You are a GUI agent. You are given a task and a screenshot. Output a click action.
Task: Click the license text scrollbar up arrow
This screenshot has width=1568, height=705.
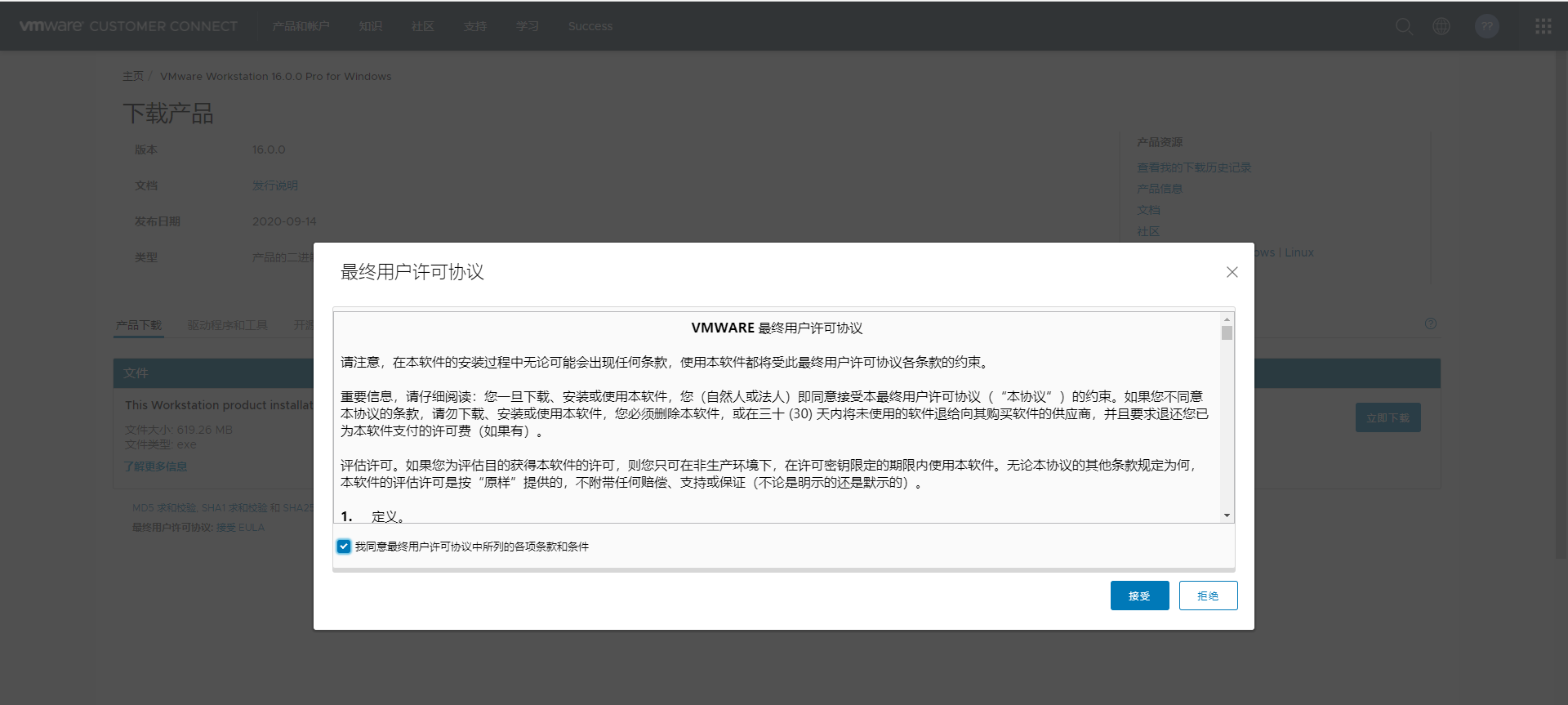click(x=1227, y=319)
